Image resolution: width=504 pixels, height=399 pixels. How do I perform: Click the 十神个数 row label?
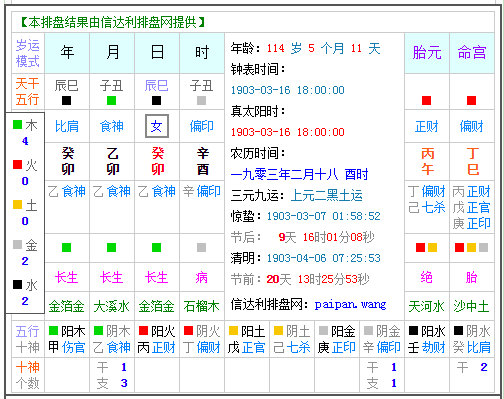click(28, 375)
